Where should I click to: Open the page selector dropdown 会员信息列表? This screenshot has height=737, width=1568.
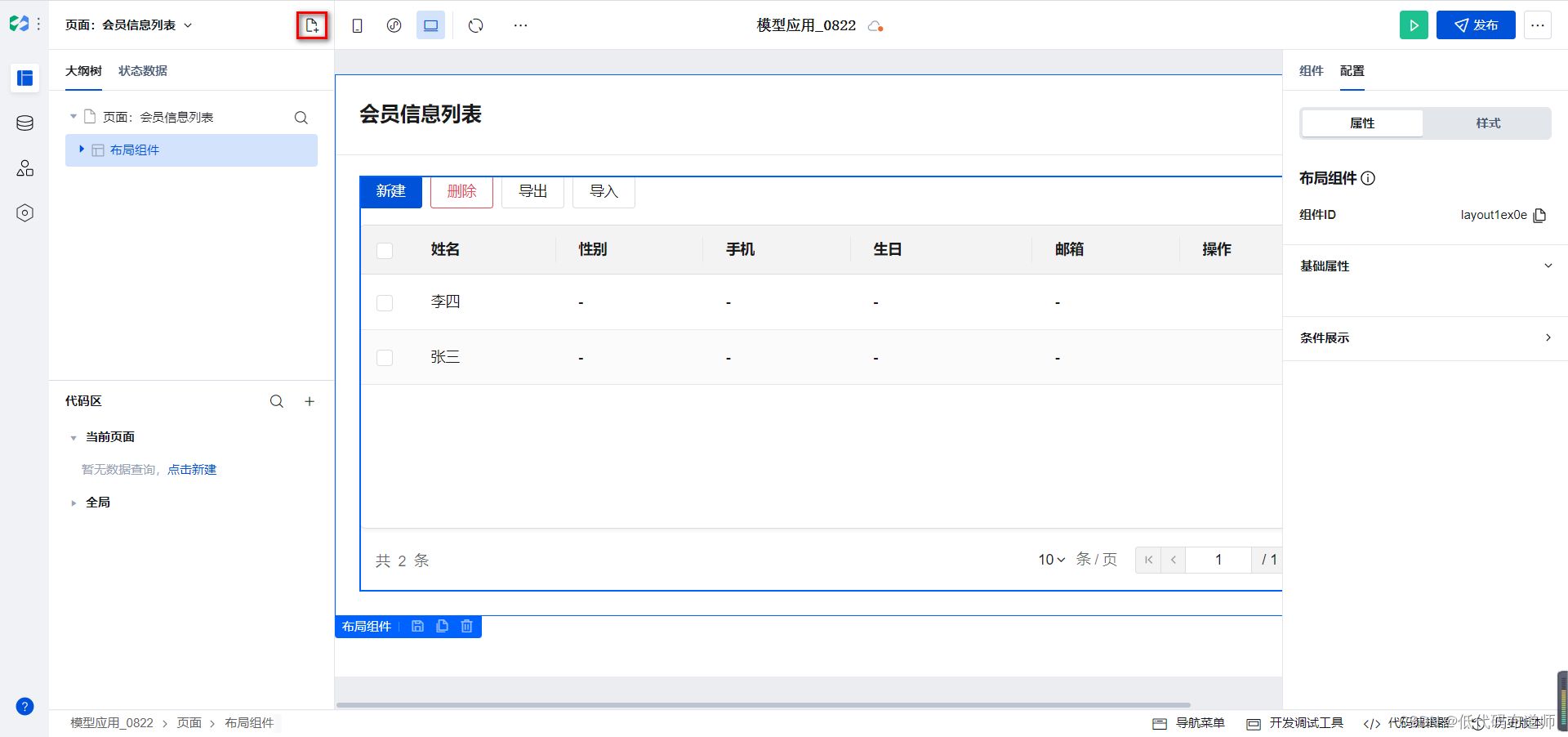[129, 25]
